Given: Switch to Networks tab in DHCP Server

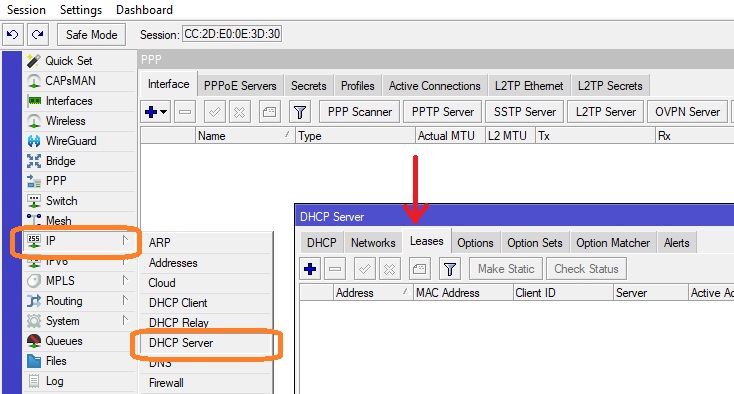Looking at the screenshot, I should coord(373,243).
